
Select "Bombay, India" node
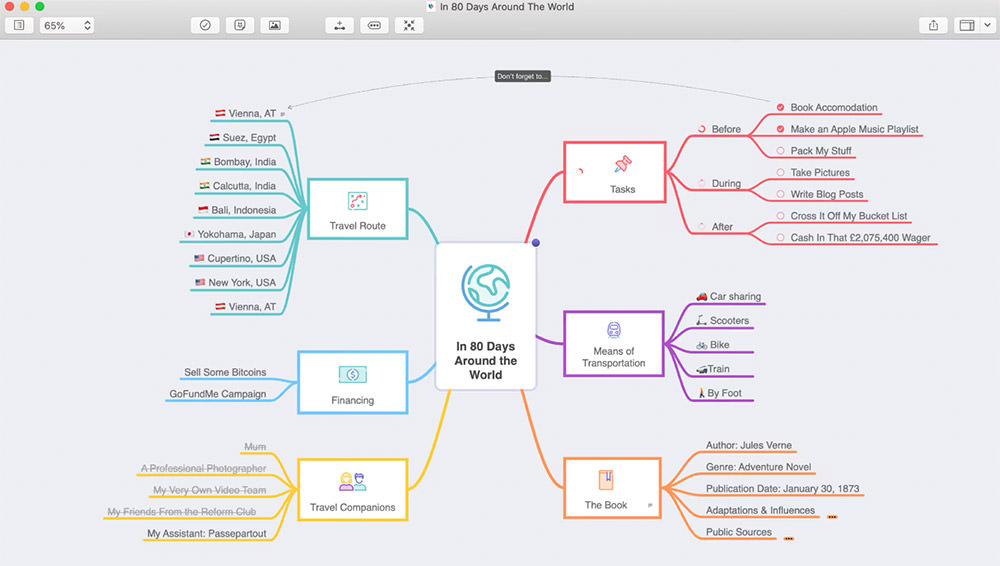point(245,161)
